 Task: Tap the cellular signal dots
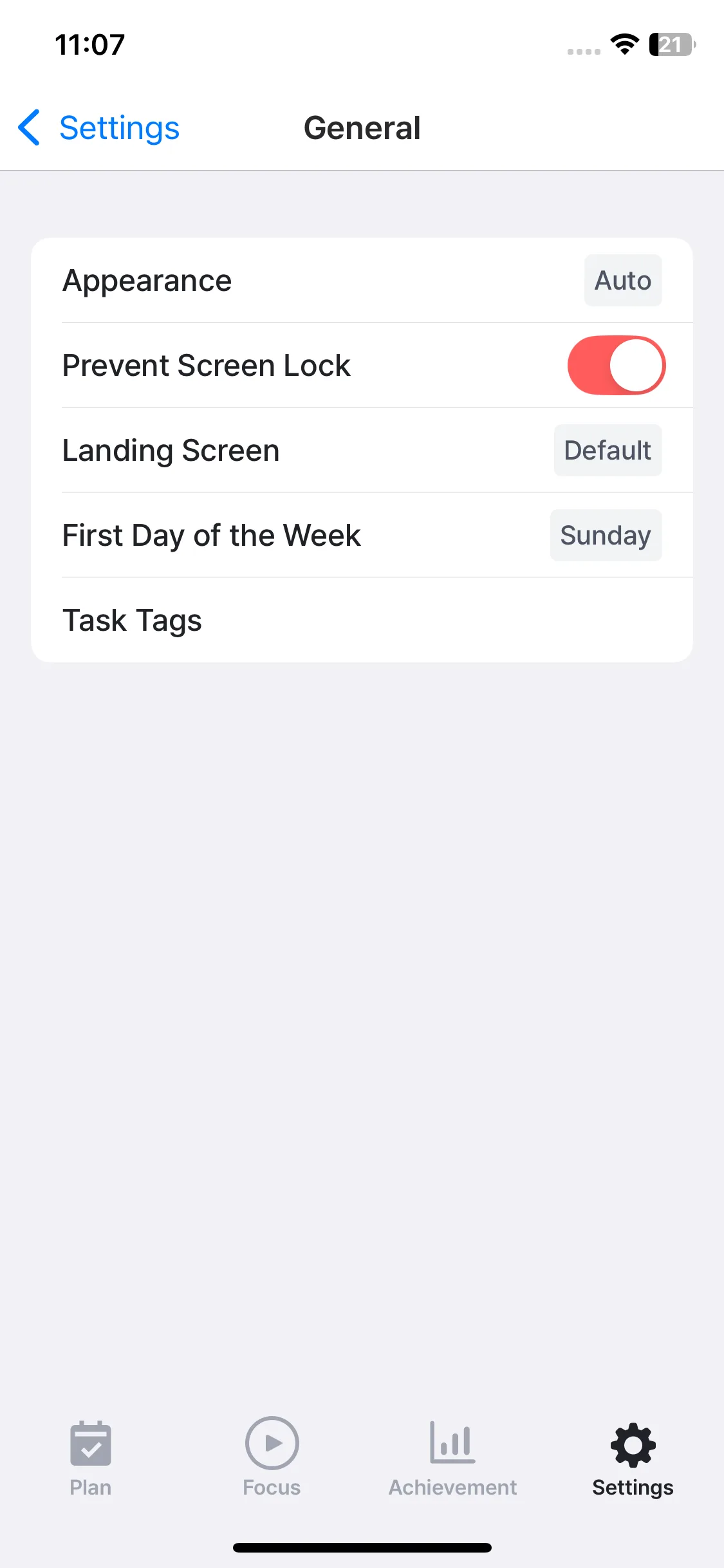click(584, 51)
